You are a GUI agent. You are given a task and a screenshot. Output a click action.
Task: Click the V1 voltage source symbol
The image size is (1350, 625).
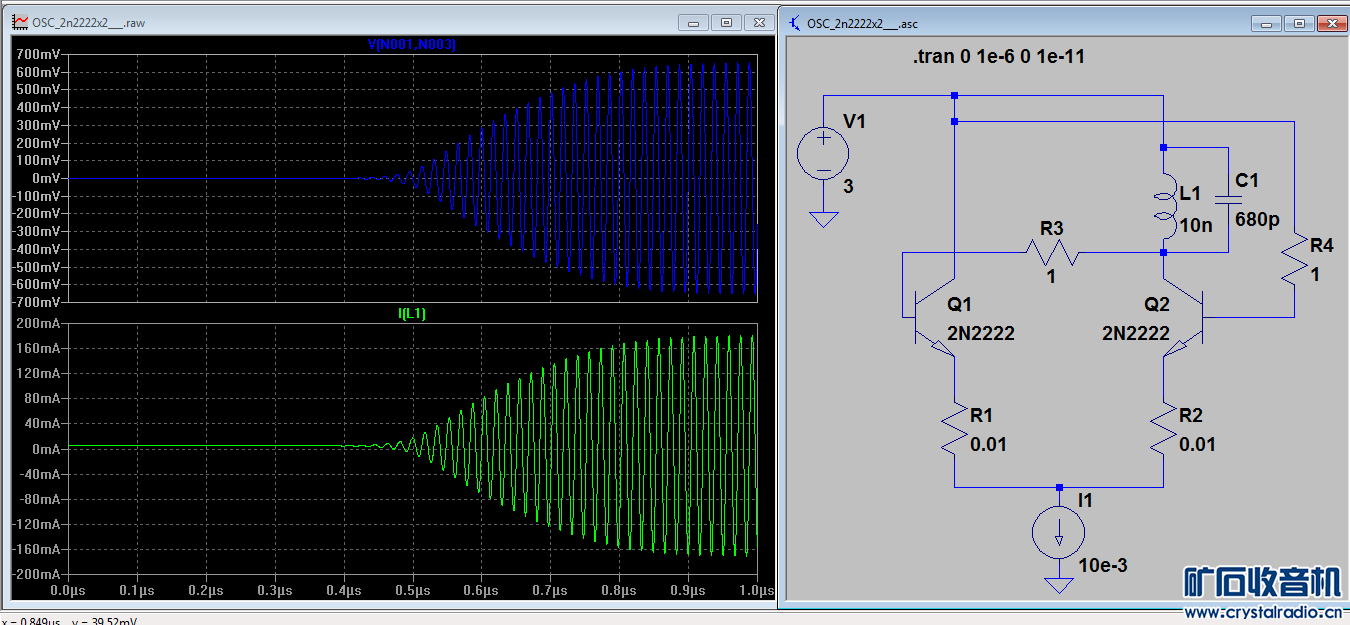823,155
